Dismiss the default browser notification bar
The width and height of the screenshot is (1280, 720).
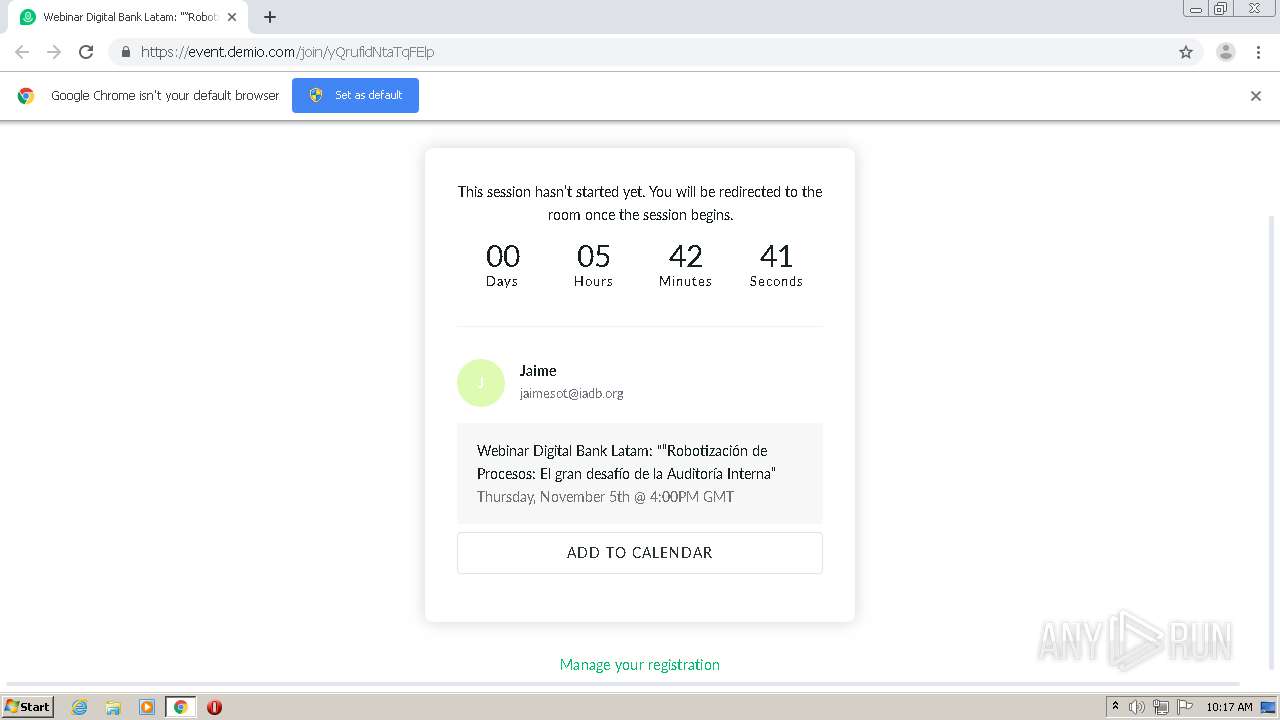tap(1256, 96)
